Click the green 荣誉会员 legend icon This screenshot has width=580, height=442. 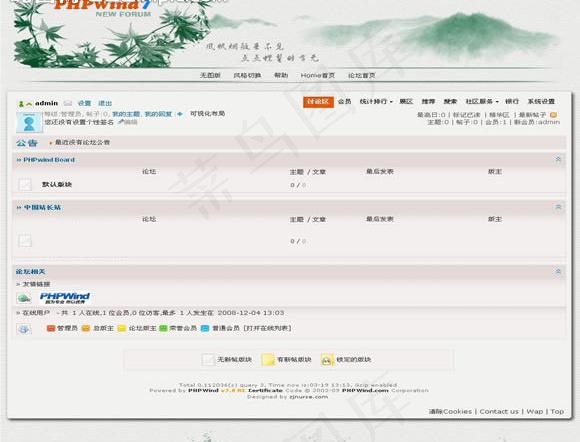pyautogui.click(x=163, y=328)
